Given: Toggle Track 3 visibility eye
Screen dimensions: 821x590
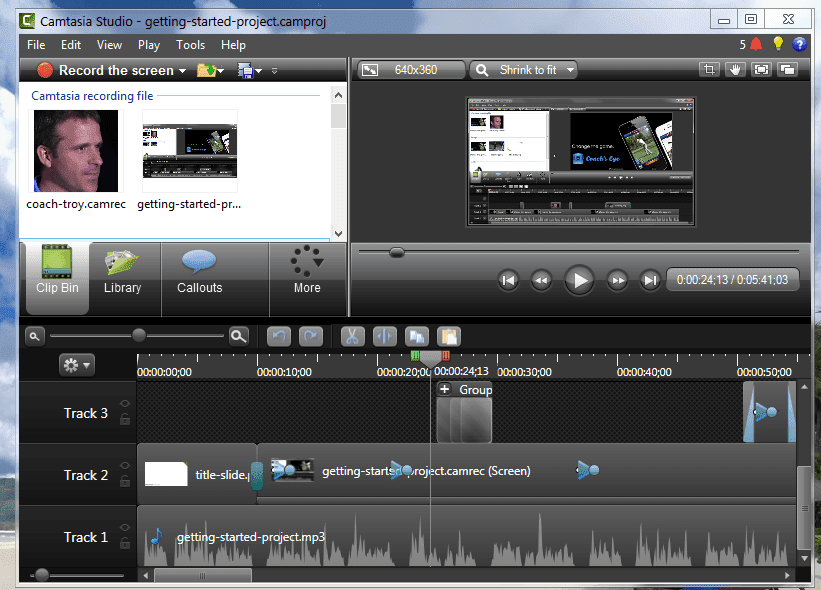Looking at the screenshot, I should [x=125, y=403].
